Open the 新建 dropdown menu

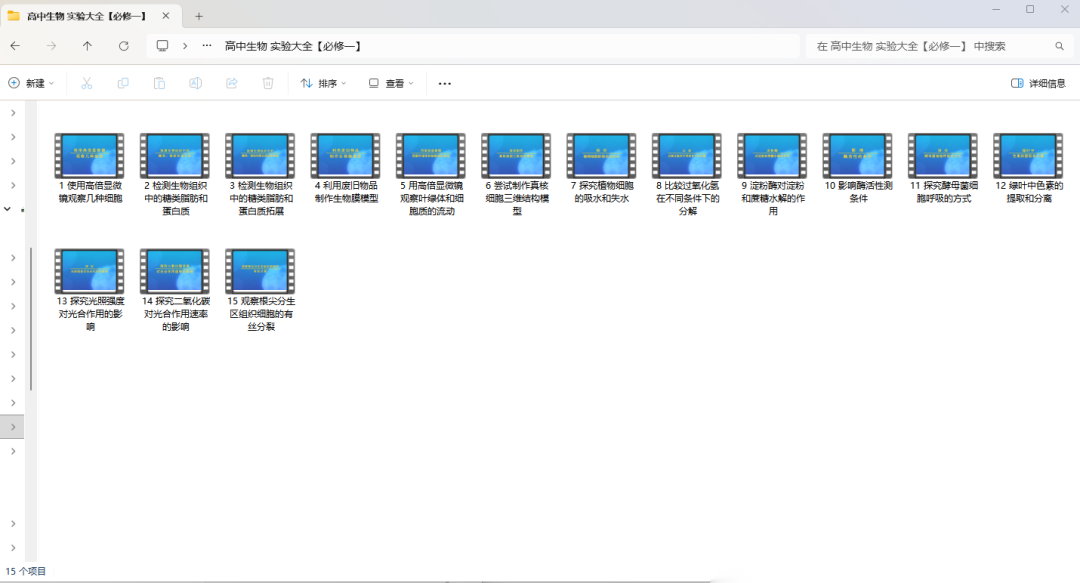point(31,83)
